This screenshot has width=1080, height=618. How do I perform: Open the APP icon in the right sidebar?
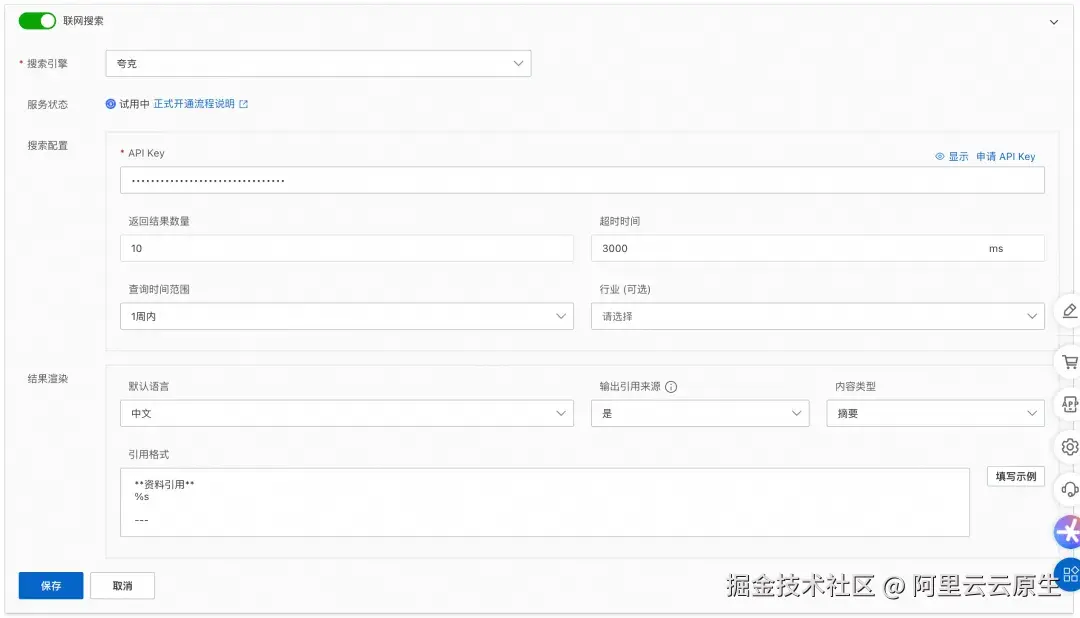(1071, 404)
